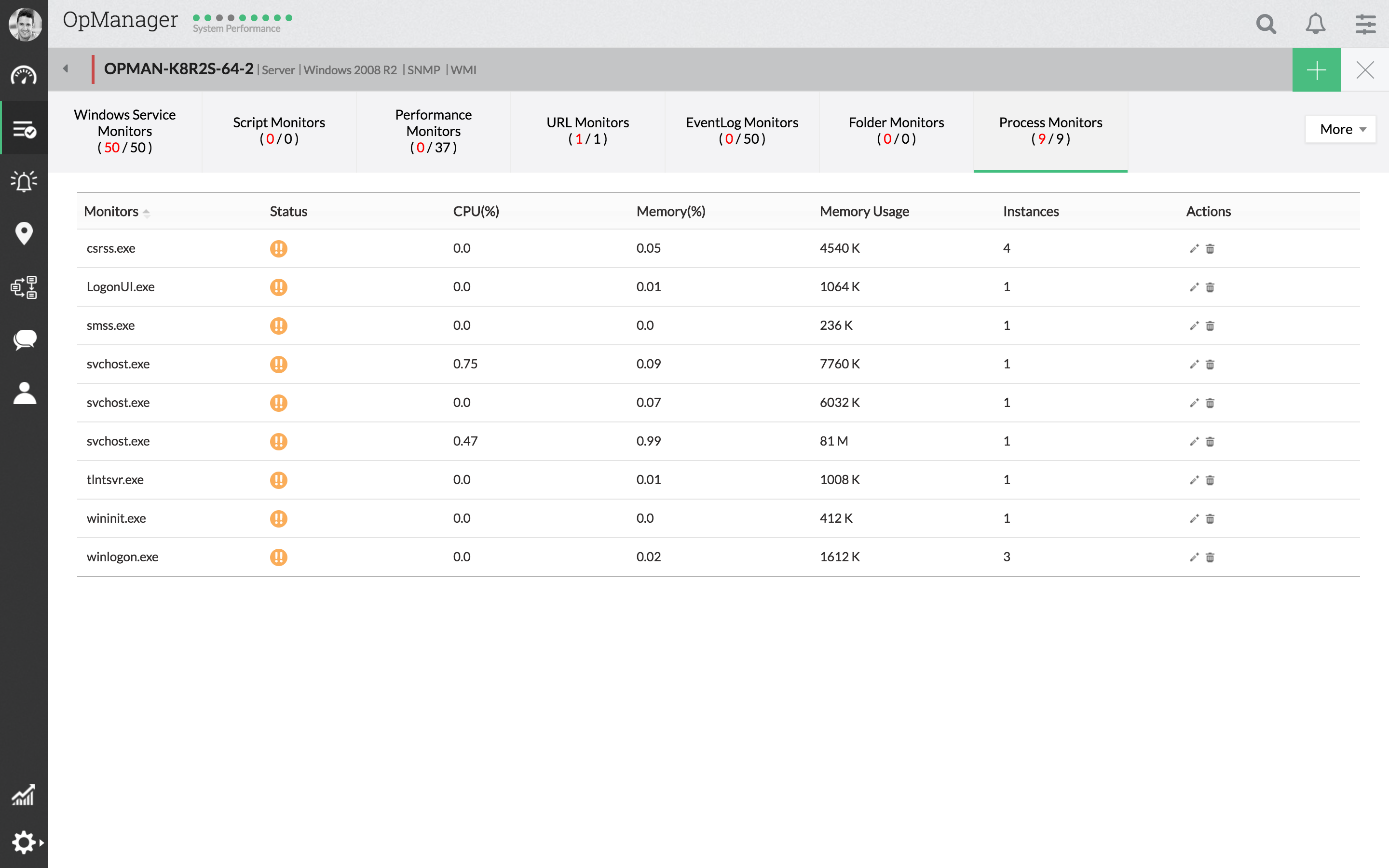Collapse using the back arrow beside device name
Screen dimensions: 1389x868
tap(66, 69)
